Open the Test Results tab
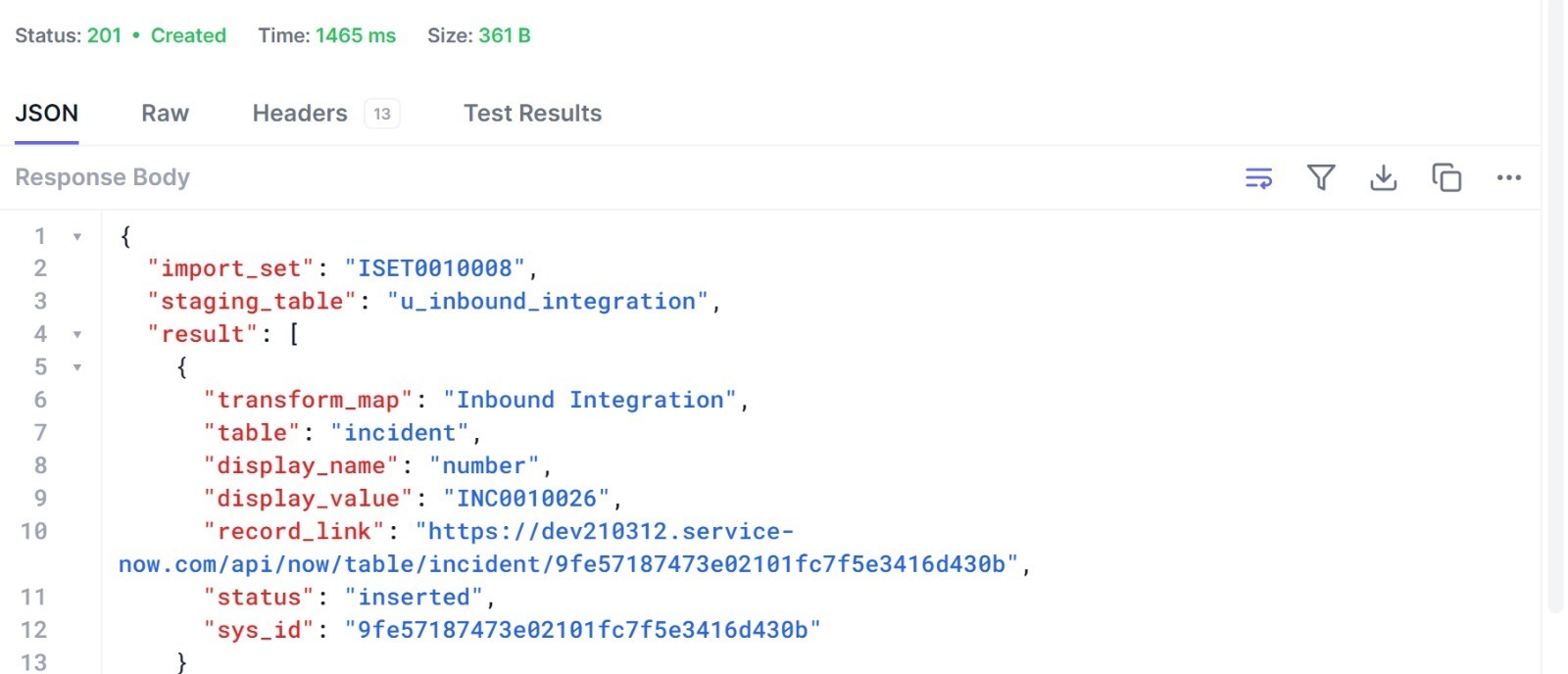The image size is (1568, 674). pos(532,114)
